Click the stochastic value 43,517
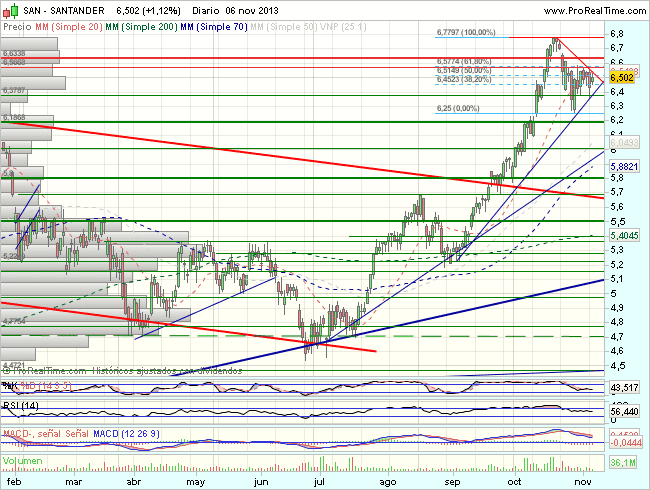Image resolution: width=650 pixels, height=490 pixels. pyautogui.click(x=624, y=388)
